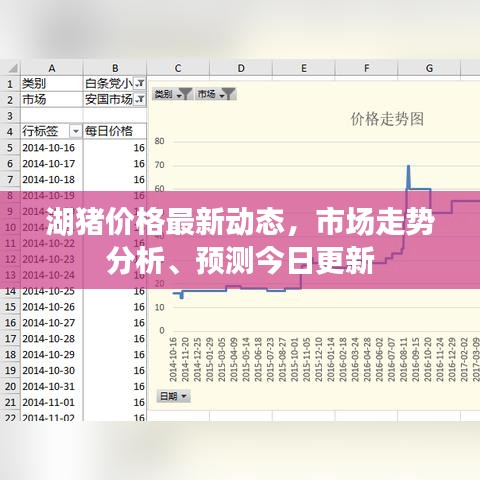Select row 5 header
480x480 pixels.
pyautogui.click(x=10, y=148)
